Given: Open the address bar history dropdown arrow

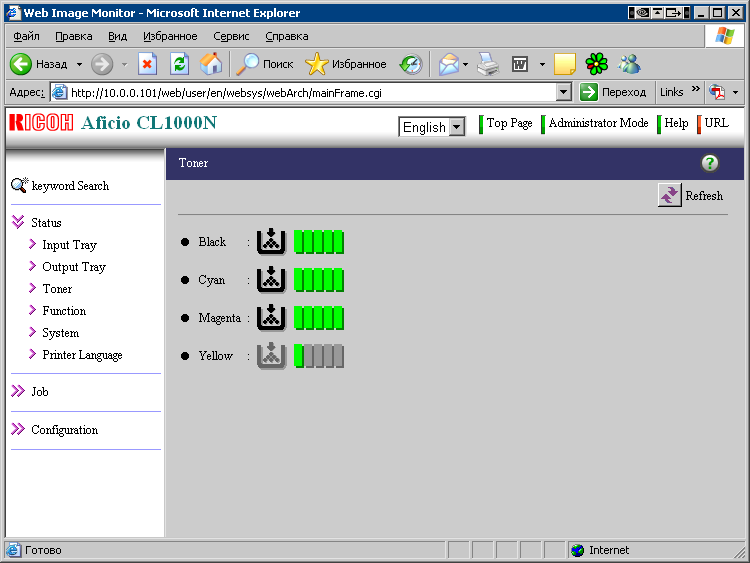Looking at the screenshot, I should tap(564, 92).
